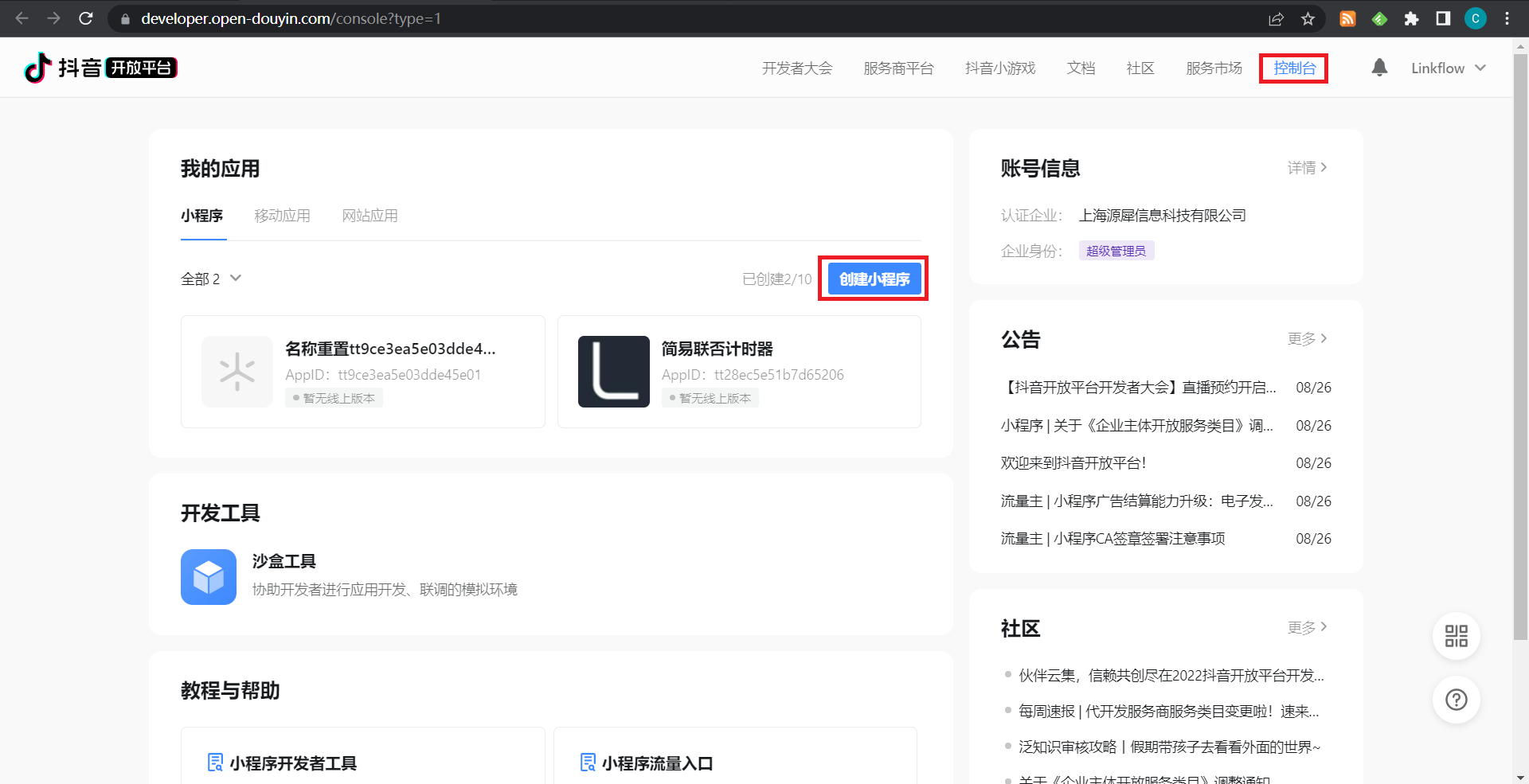Share this page from address bar
Screen dimensions: 1529x784
pyautogui.click(x=1276, y=18)
